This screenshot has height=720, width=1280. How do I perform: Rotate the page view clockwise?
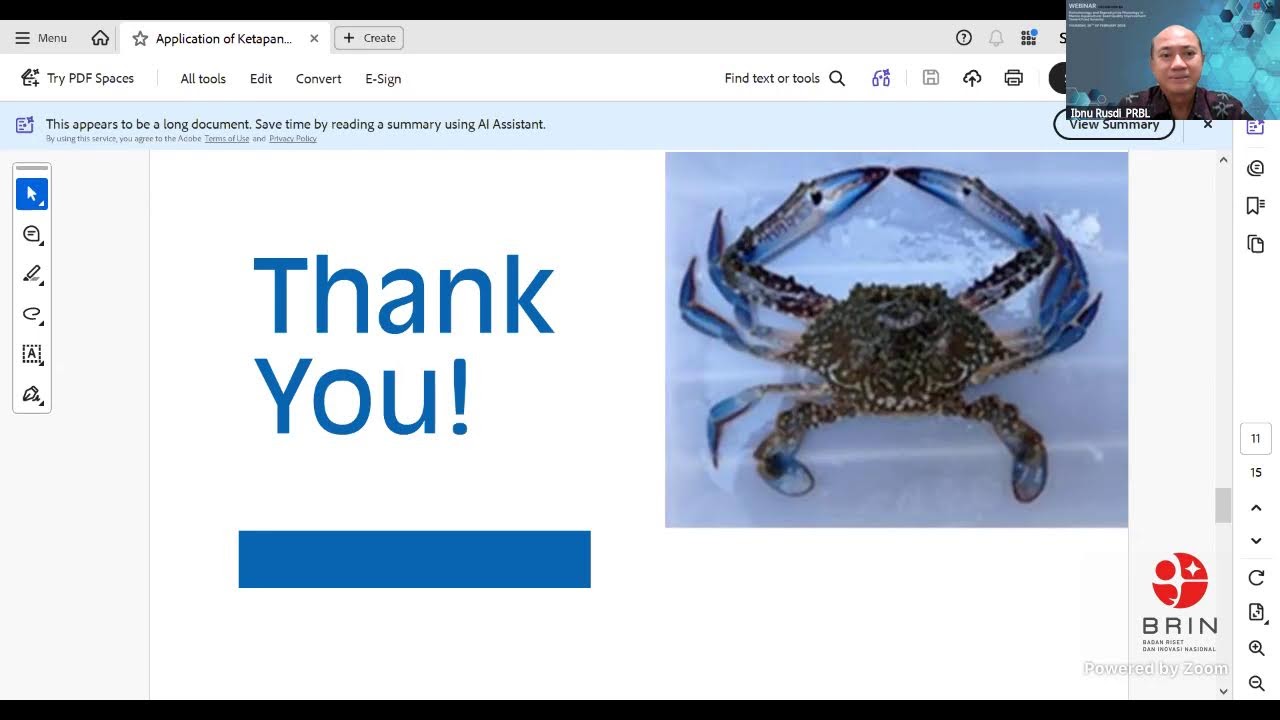(1256, 578)
